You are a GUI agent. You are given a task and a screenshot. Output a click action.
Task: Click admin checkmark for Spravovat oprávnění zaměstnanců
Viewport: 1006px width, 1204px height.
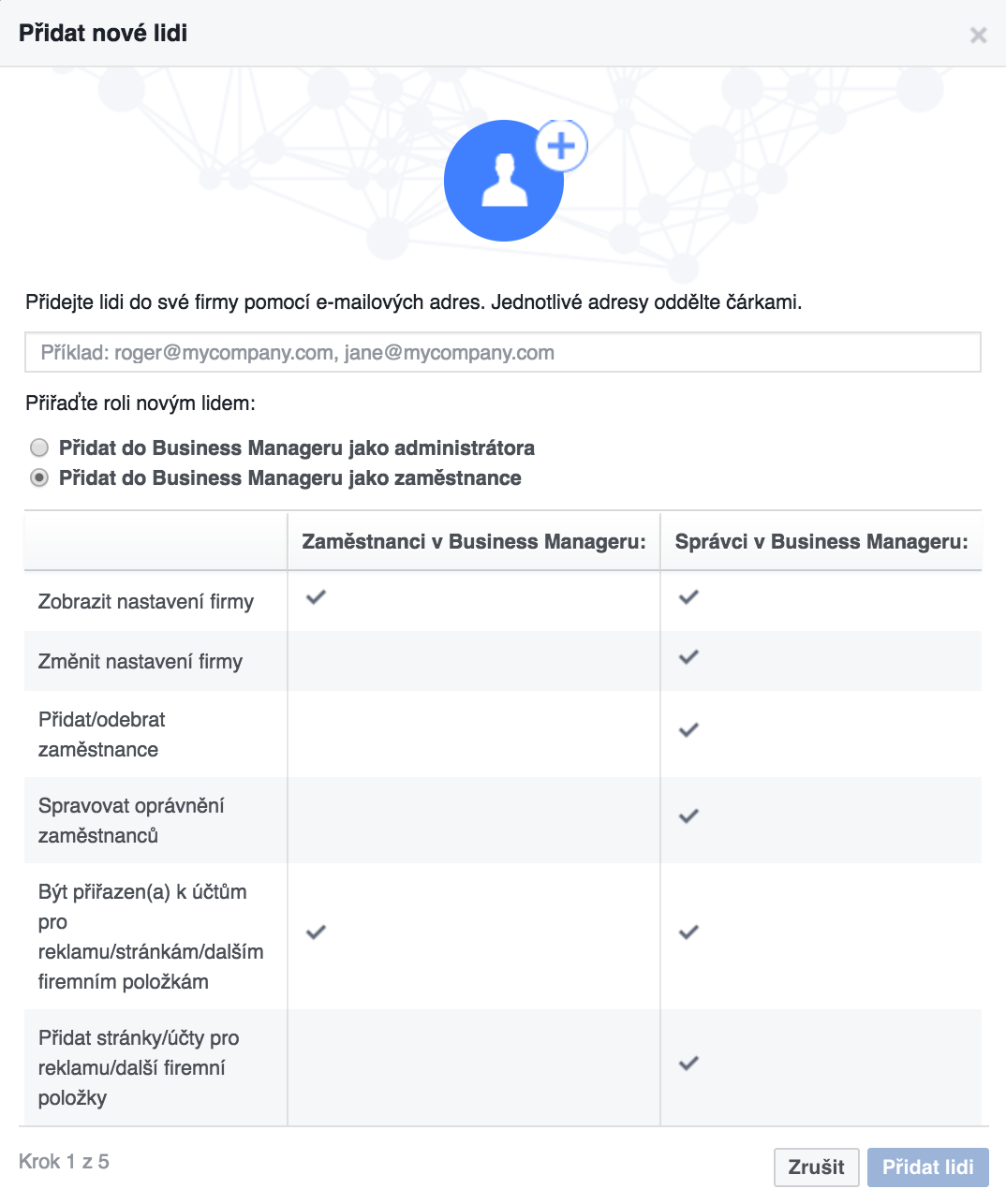[x=689, y=815]
